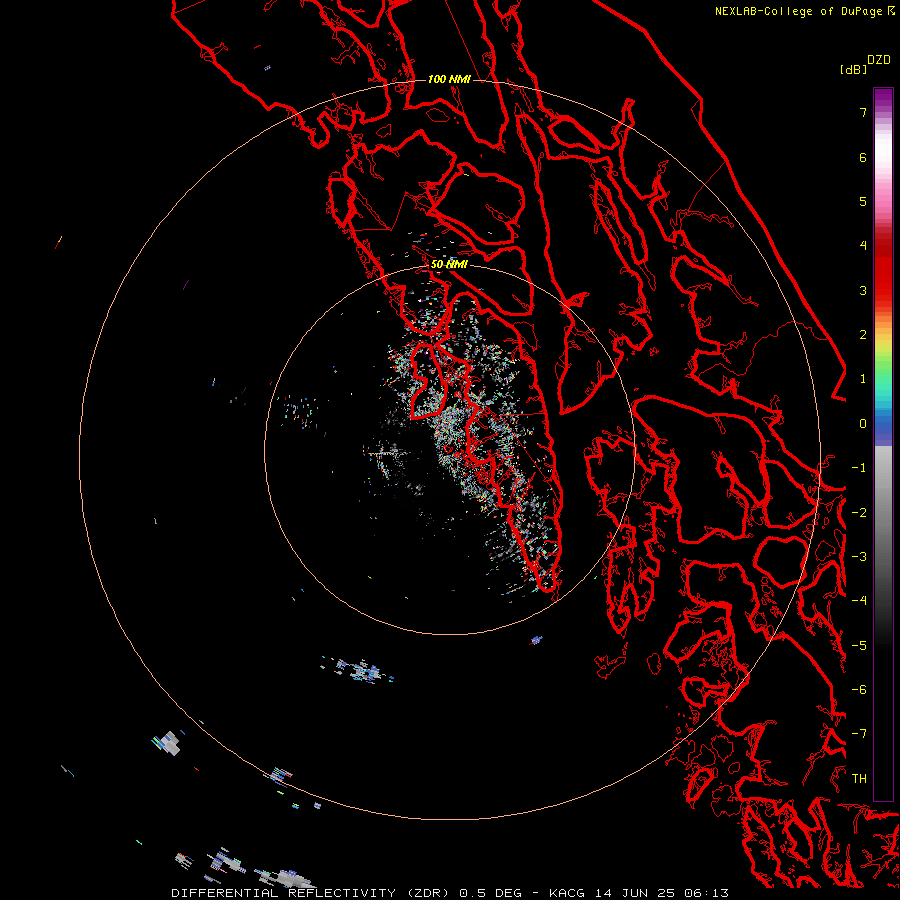
Task: Pick the -7 label on the scale
Action: click(859, 734)
